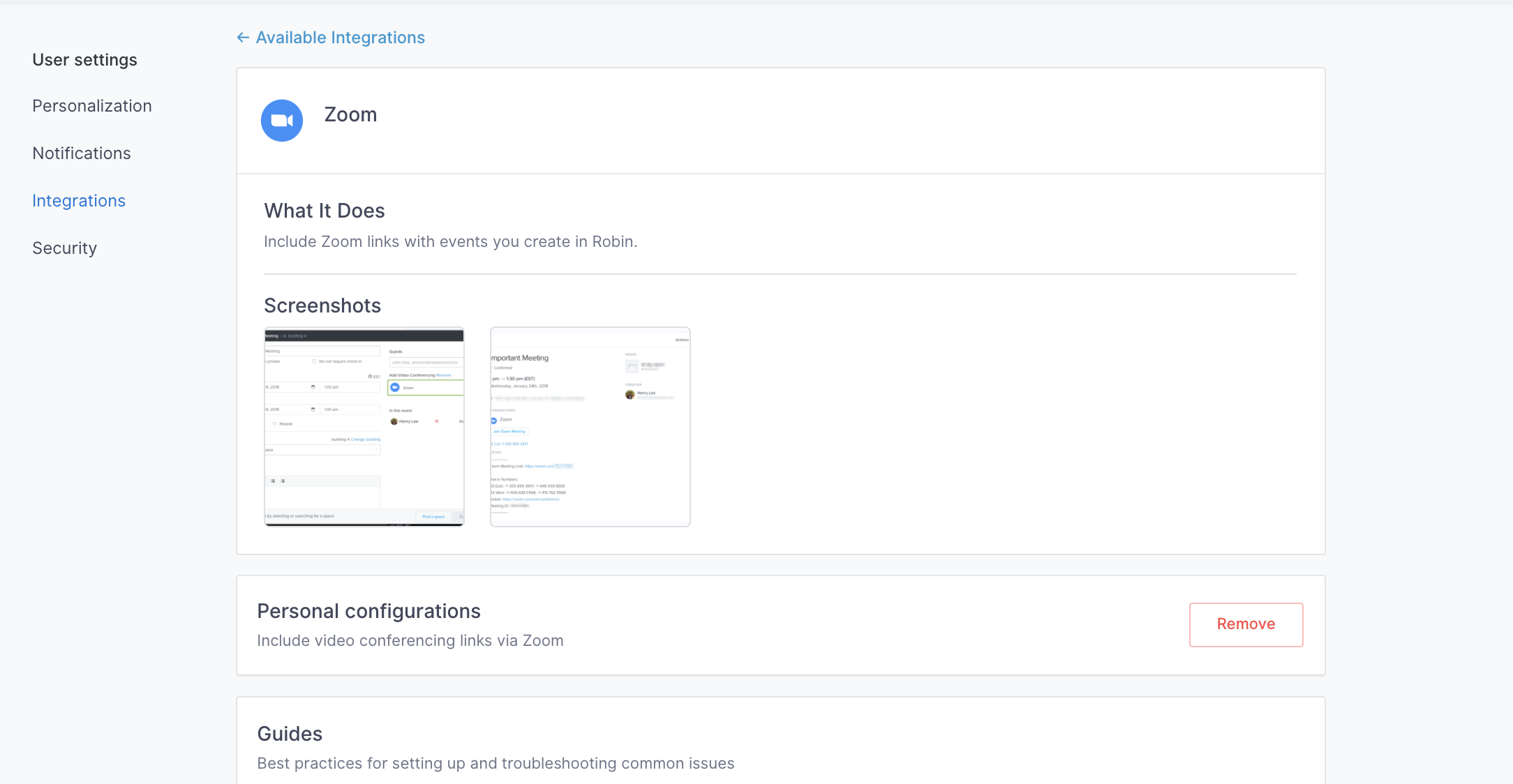Click 'Include Zoom links with events' description
Image resolution: width=1513 pixels, height=784 pixels.
(x=451, y=241)
